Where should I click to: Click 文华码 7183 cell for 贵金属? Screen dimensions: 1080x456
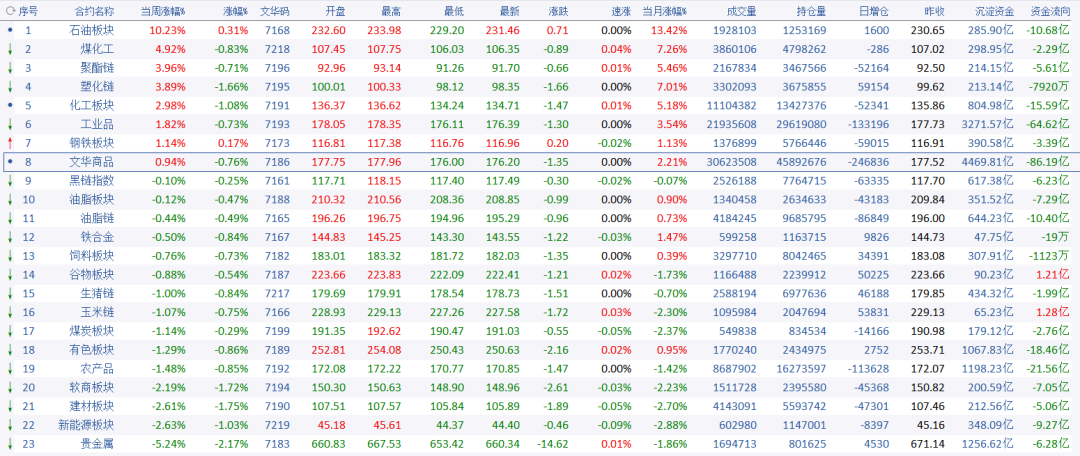(276, 444)
